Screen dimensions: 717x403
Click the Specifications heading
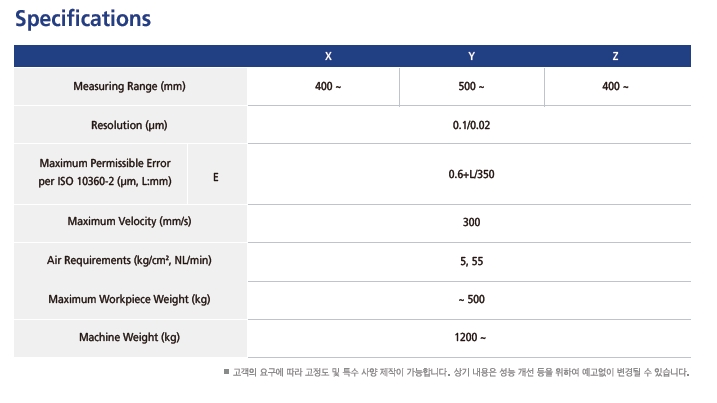click(83, 19)
